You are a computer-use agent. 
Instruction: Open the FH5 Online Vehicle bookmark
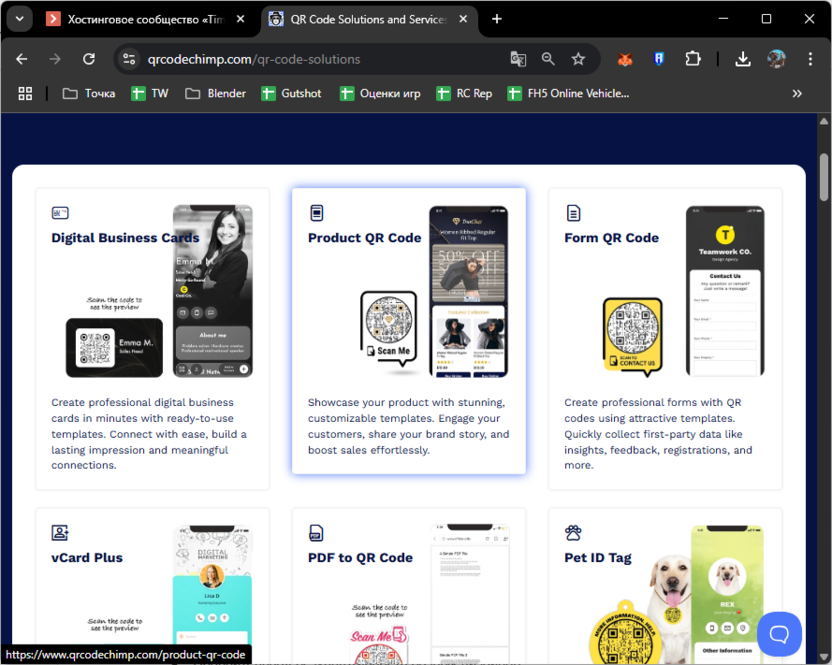[568, 93]
